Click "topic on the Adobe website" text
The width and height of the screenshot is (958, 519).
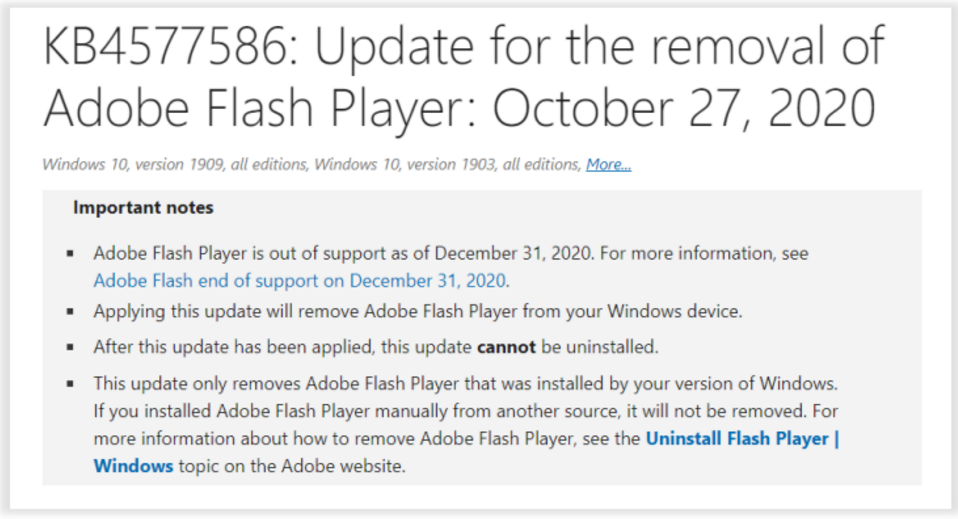click(x=292, y=466)
